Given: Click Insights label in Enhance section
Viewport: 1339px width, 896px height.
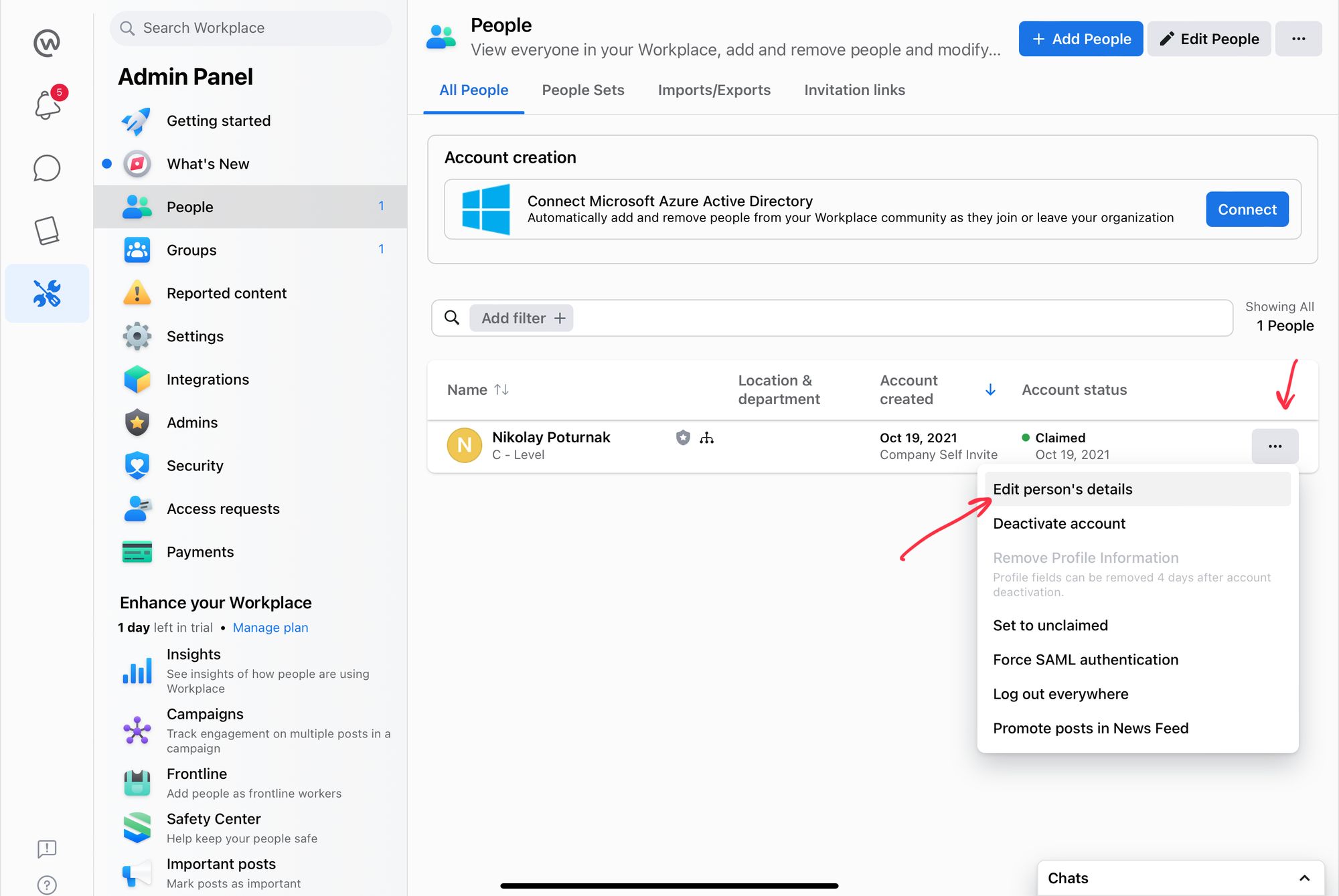Looking at the screenshot, I should 193,654.
